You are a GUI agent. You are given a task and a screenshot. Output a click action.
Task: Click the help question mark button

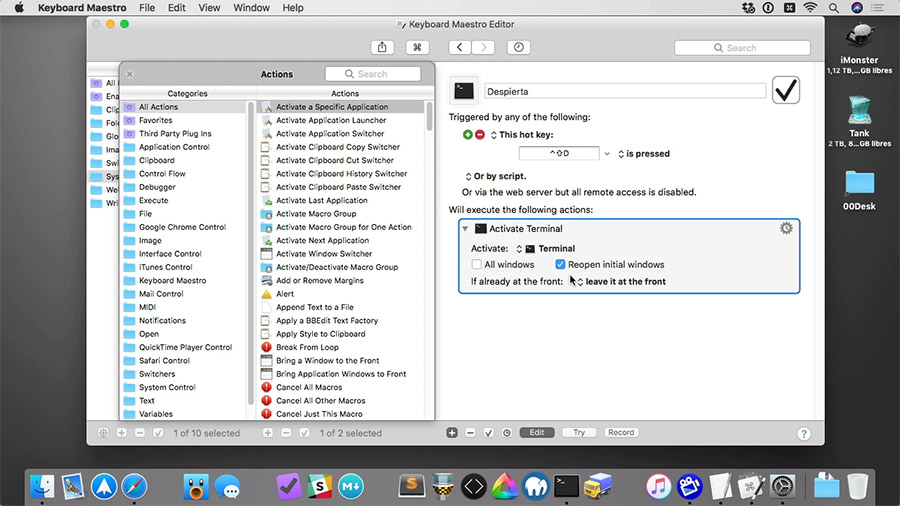pyautogui.click(x=804, y=434)
